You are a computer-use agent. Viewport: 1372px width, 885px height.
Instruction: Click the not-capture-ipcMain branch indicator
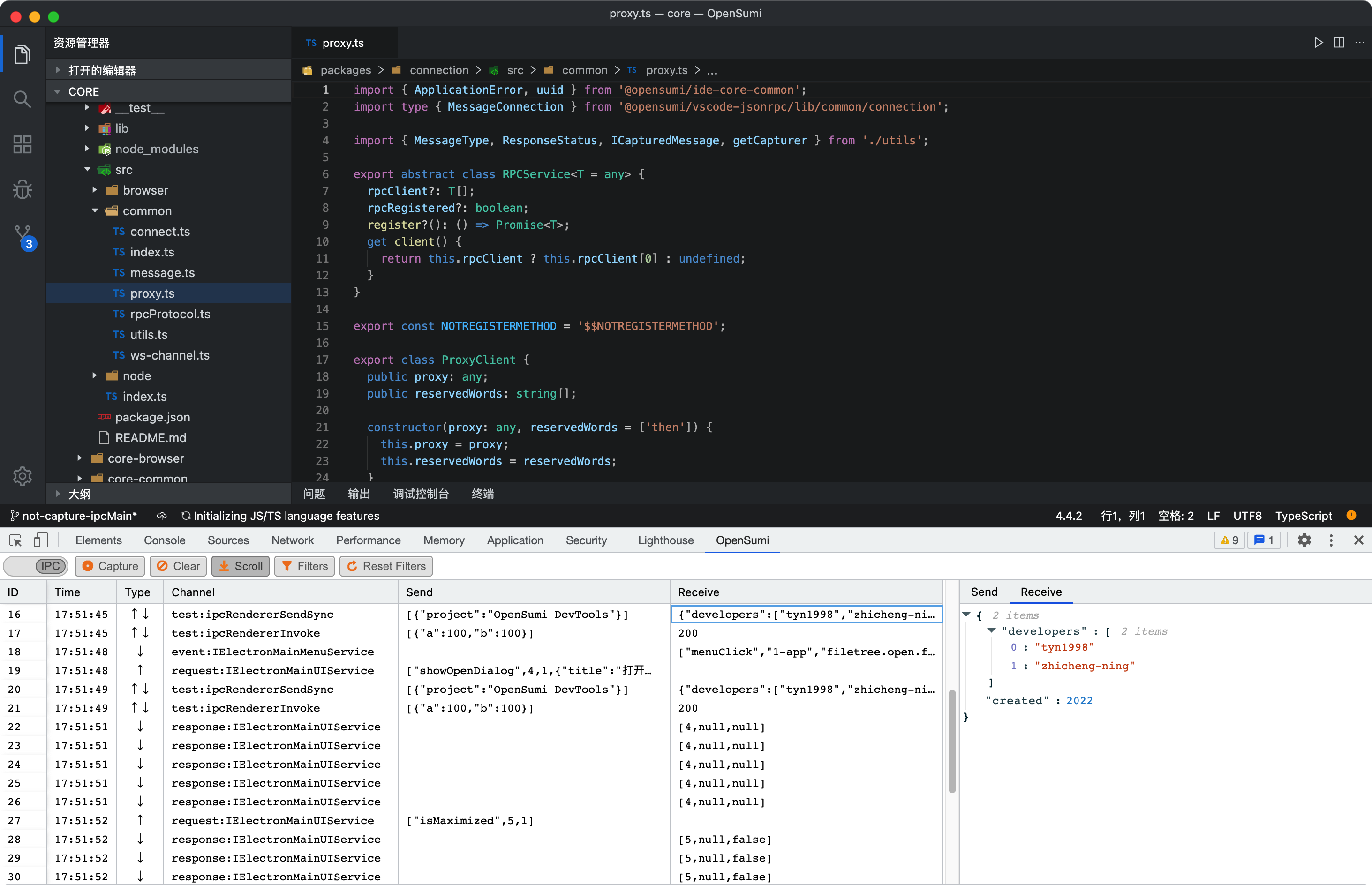point(74,516)
